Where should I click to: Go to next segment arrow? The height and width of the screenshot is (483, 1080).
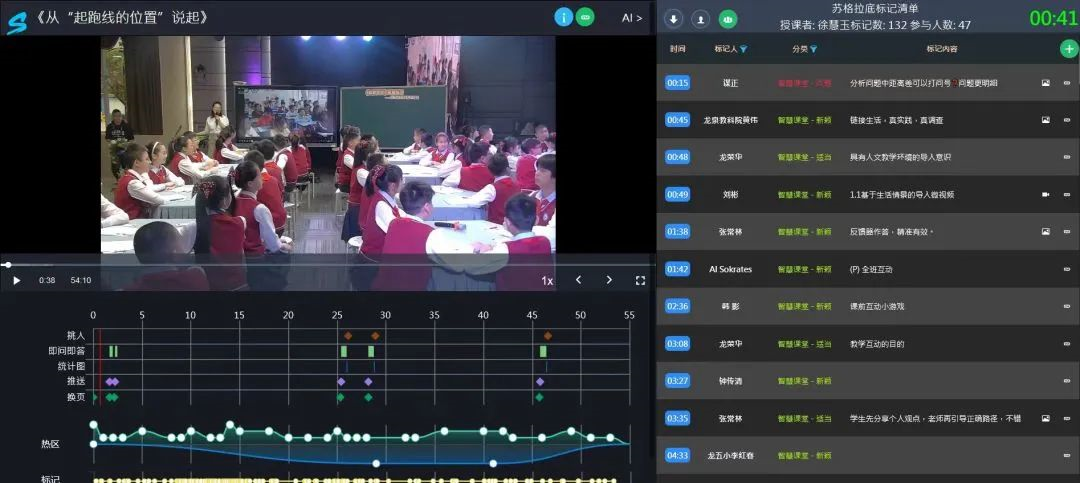click(609, 281)
